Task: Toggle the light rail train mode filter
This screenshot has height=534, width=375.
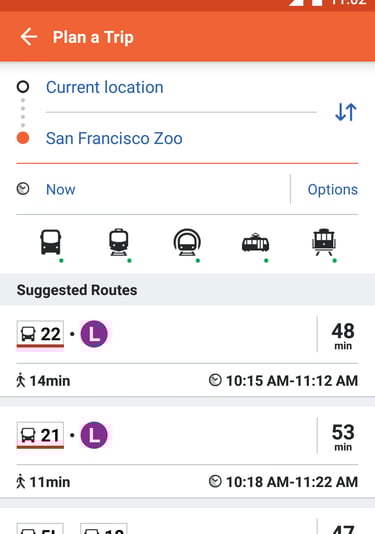Action: (x=119, y=242)
